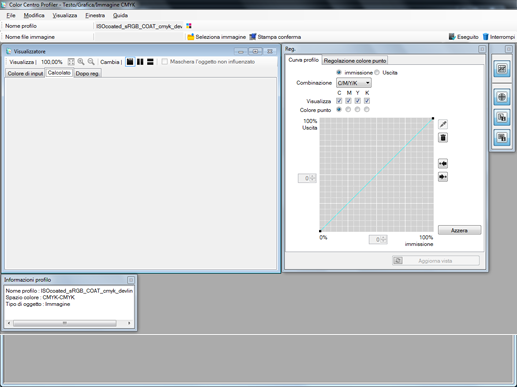This screenshot has height=387, width=517.
Task: Click the left scroll arrow in Informazioni profilo
Action: (x=9, y=323)
